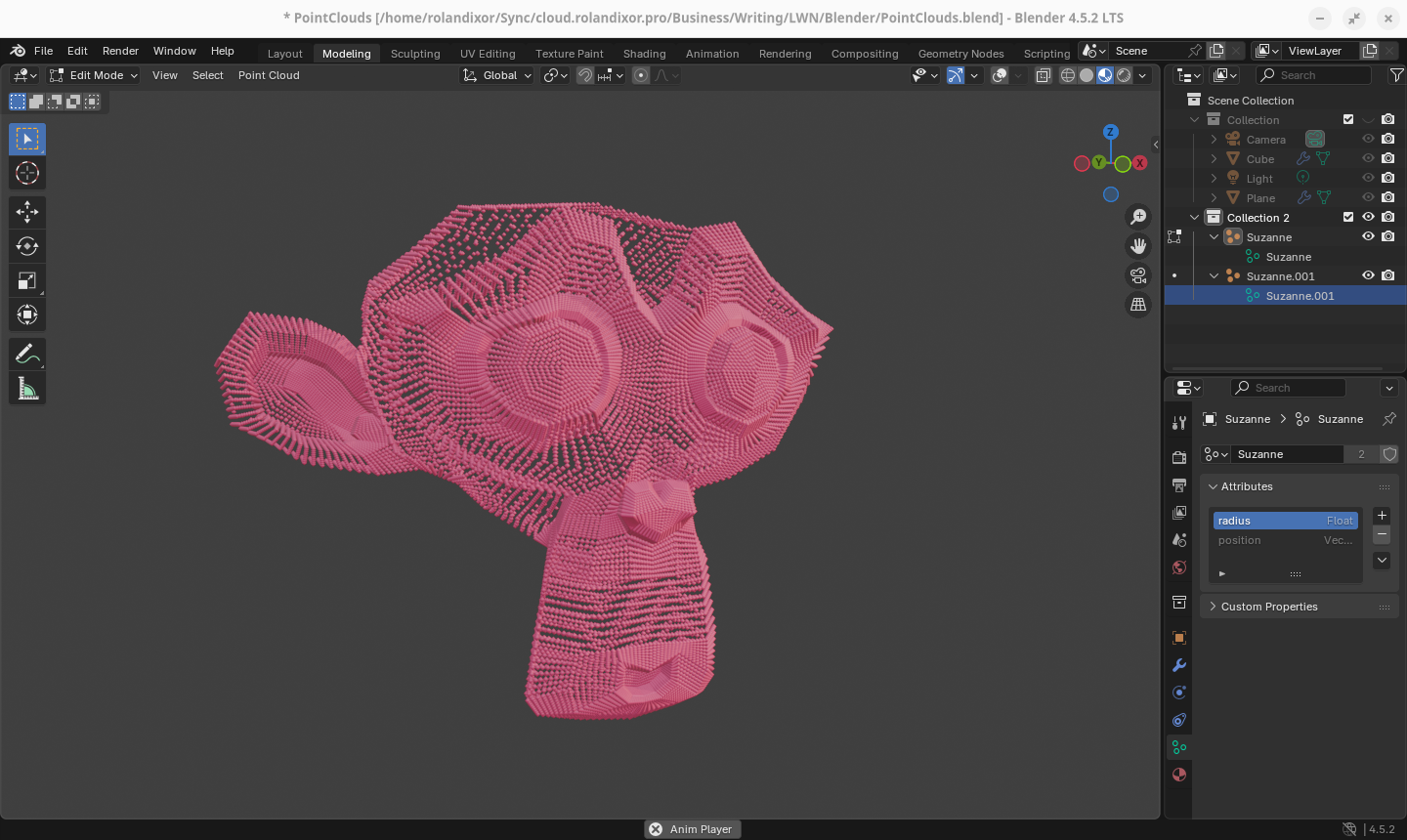The width and height of the screenshot is (1407, 840).
Task: Uncheck Collection 2 exclude checkbox
Action: pos(1348,218)
